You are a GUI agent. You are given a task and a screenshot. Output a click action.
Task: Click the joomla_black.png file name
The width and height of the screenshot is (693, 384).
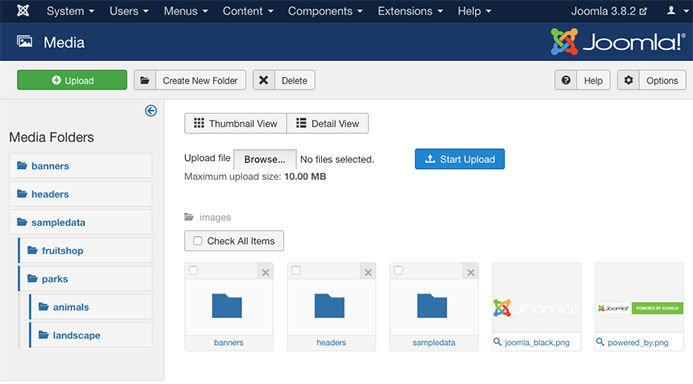pos(537,342)
